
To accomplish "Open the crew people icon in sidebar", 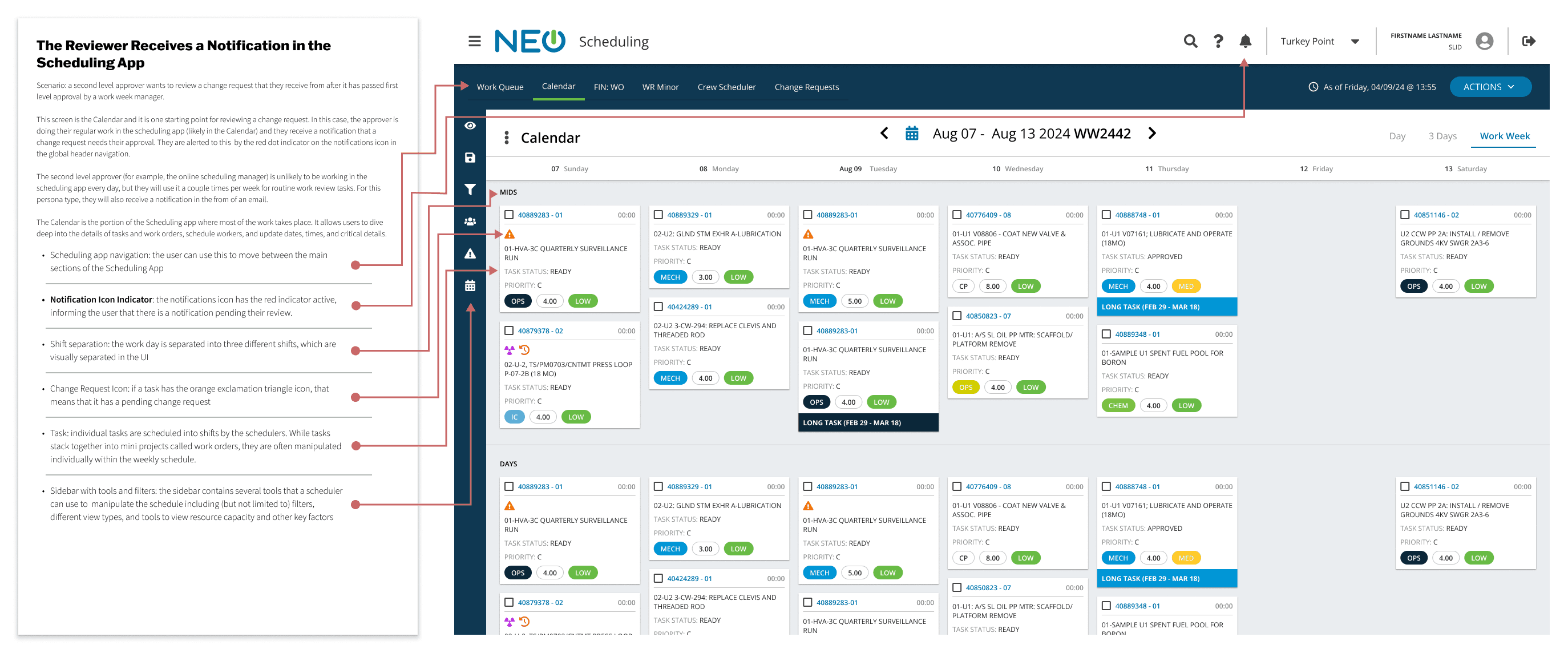I will point(470,221).
